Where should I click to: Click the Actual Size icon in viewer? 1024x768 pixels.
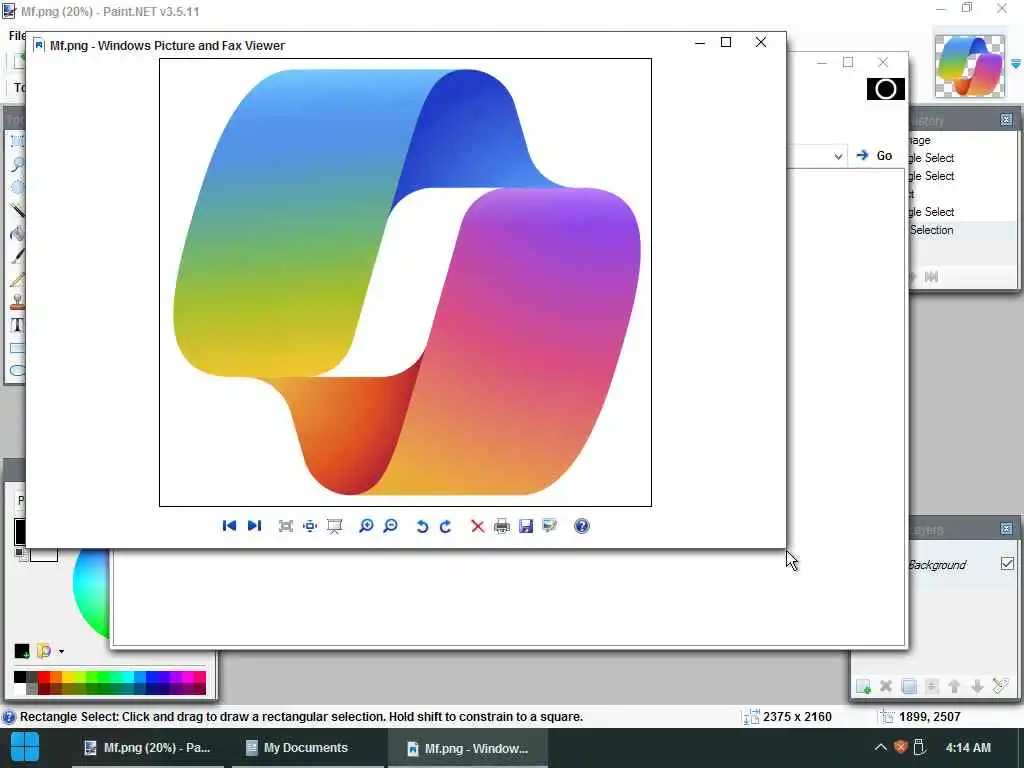point(310,526)
